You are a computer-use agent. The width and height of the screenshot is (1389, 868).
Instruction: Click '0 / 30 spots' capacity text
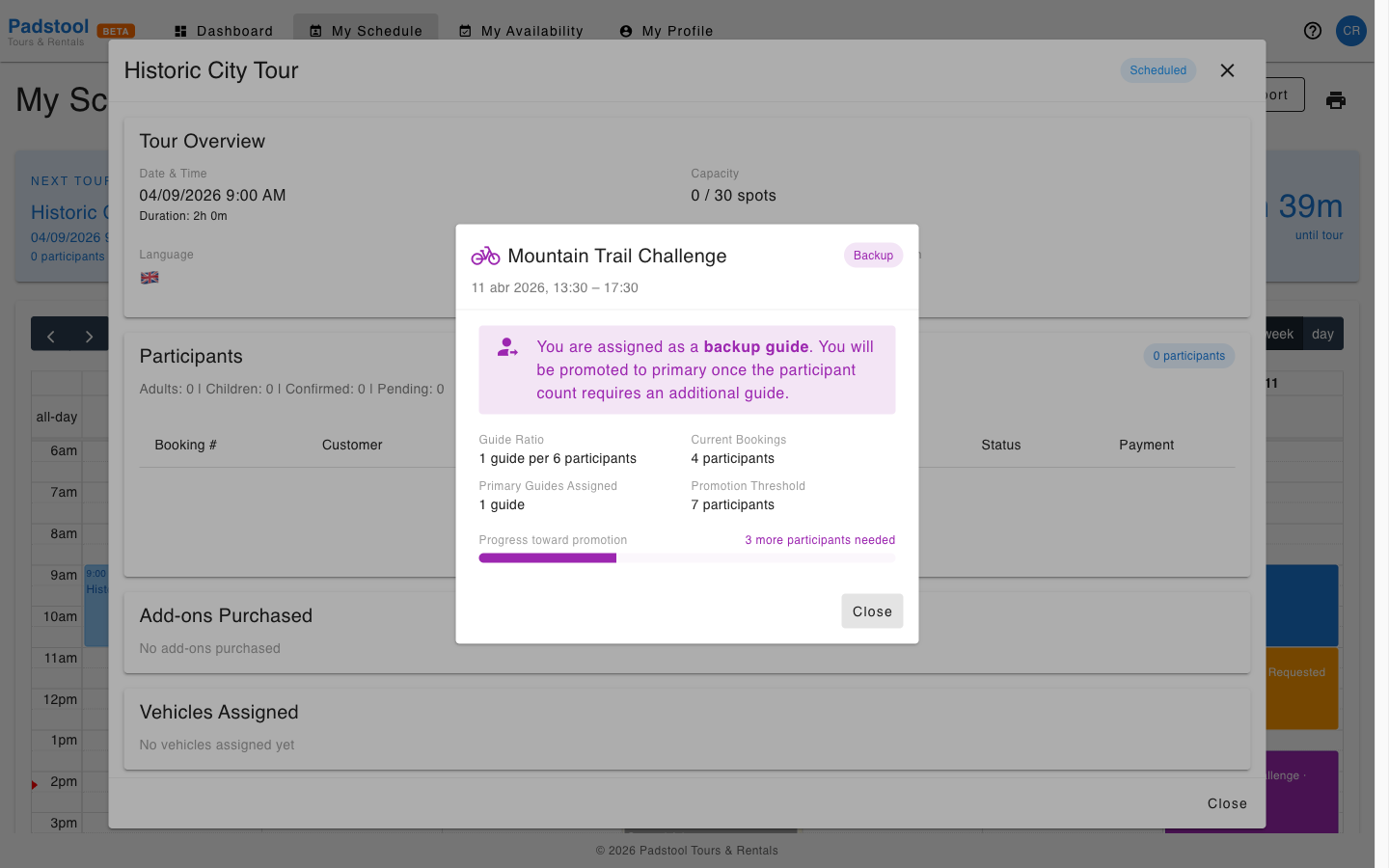(x=733, y=196)
